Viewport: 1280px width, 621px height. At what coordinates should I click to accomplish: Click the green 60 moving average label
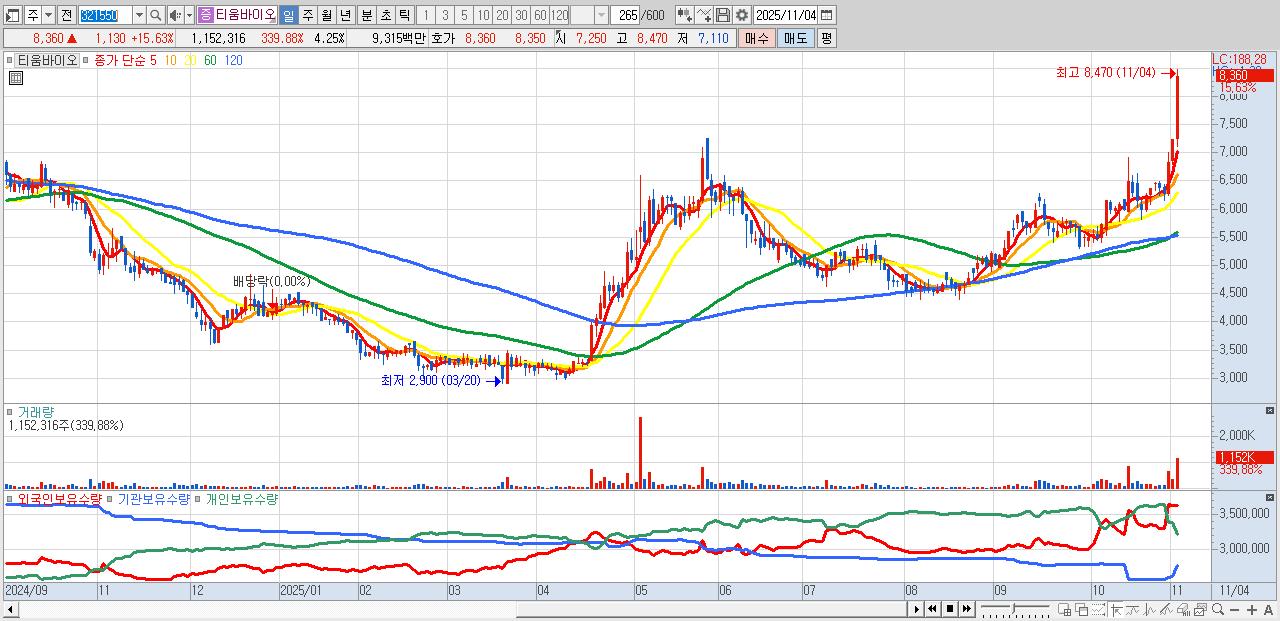coord(210,60)
